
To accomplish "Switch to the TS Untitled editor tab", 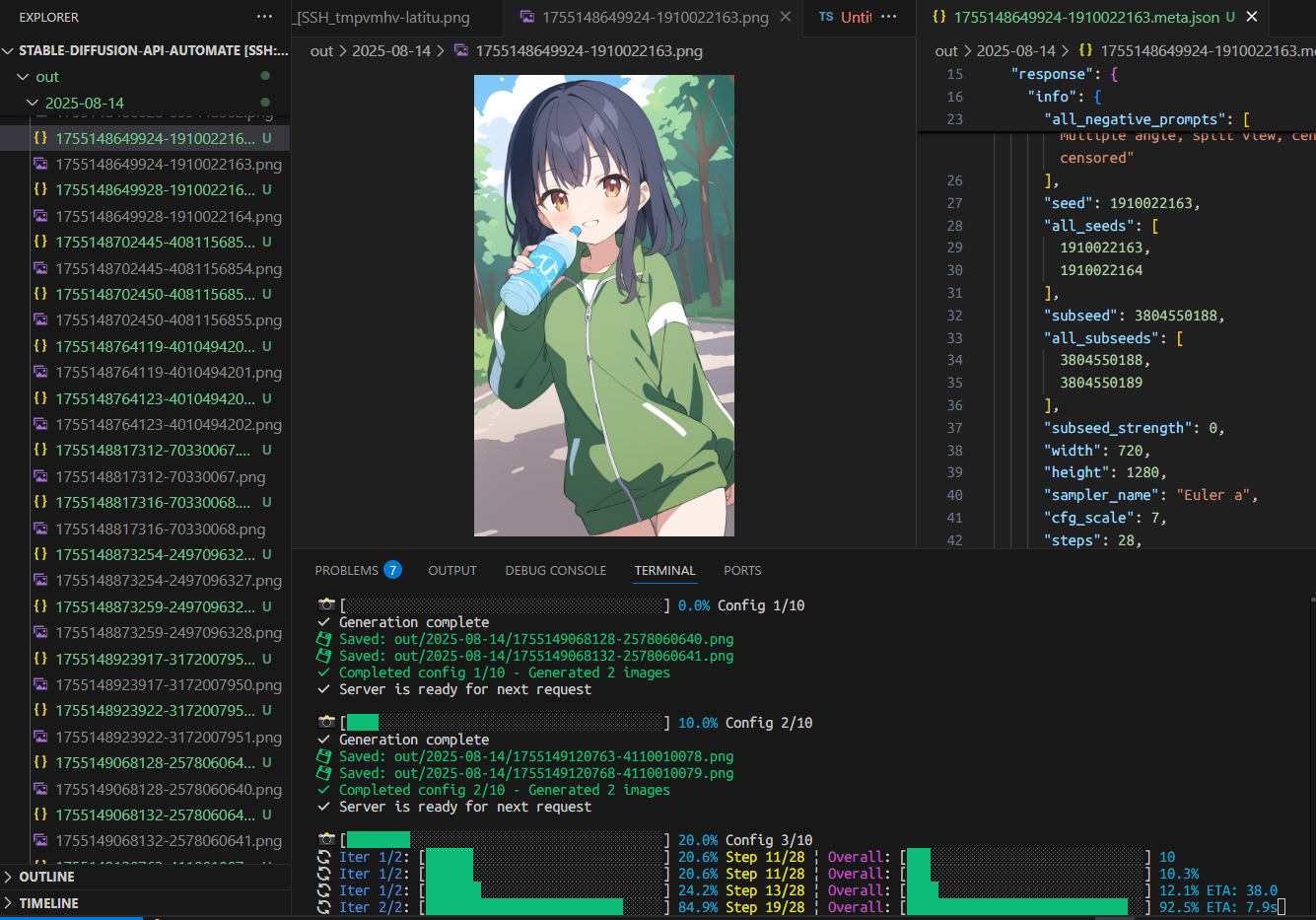I will [x=845, y=17].
